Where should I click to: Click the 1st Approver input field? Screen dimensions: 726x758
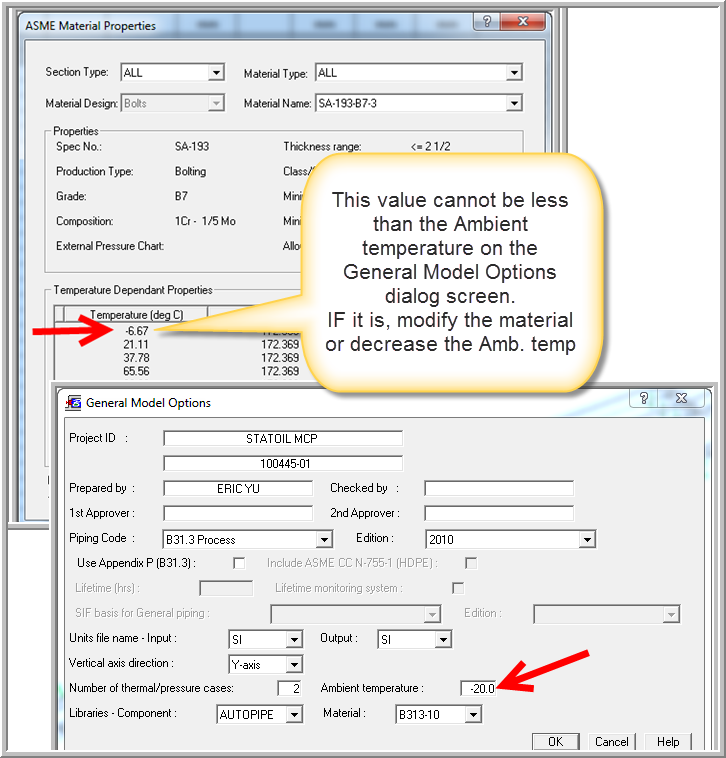pyautogui.click(x=238, y=513)
